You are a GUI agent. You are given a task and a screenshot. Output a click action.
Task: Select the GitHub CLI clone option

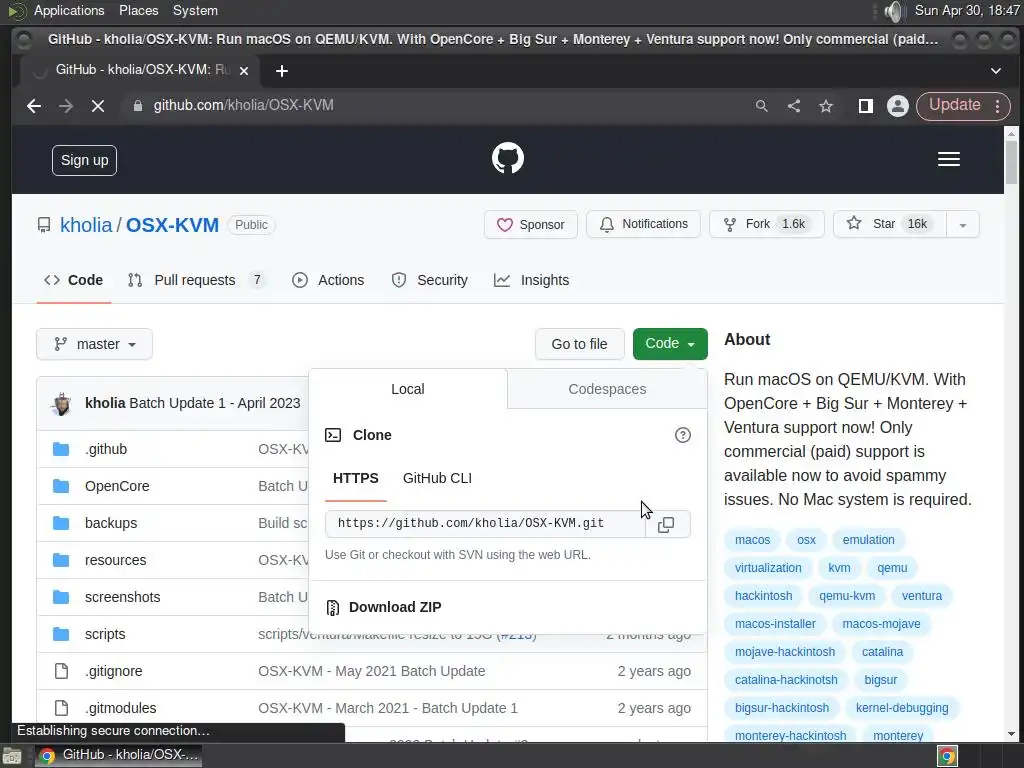(437, 478)
